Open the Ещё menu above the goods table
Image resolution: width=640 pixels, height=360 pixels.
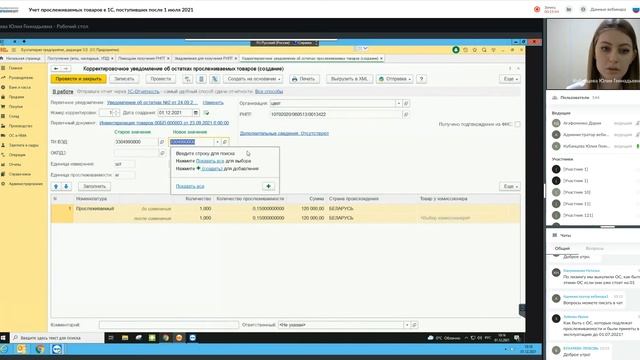click(510, 186)
